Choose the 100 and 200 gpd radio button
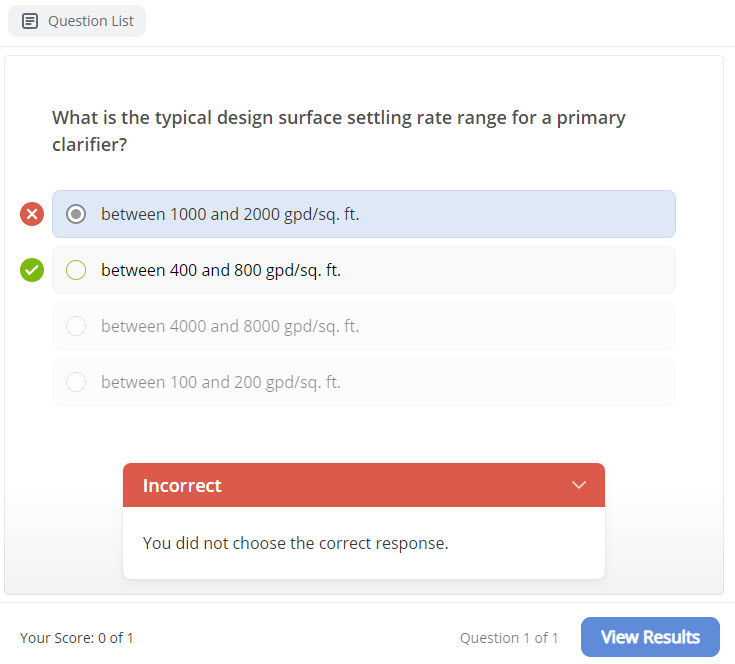Screen dimensions: 735x664 [x=76, y=382]
